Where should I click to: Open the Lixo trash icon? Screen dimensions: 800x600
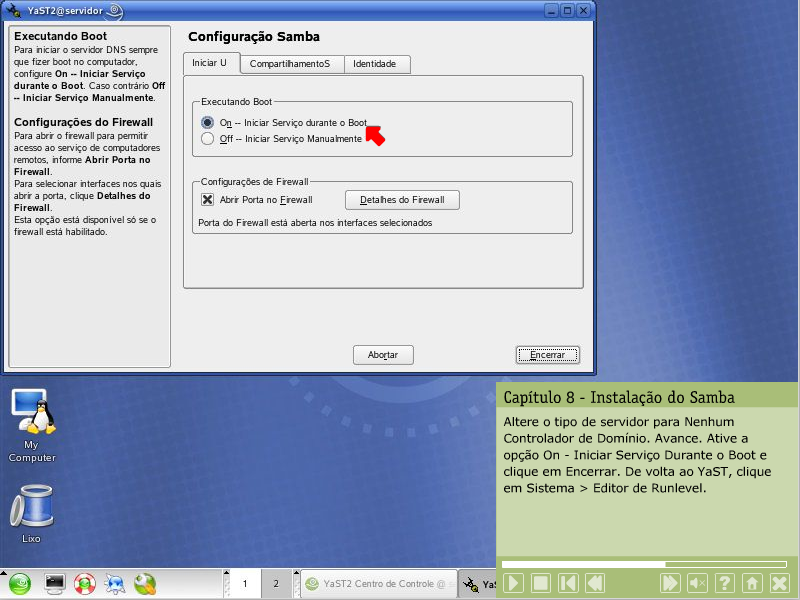31,512
